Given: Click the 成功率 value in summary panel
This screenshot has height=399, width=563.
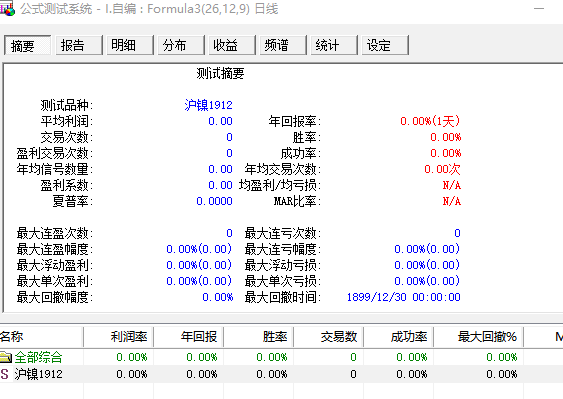Looking at the screenshot, I should (446, 153).
